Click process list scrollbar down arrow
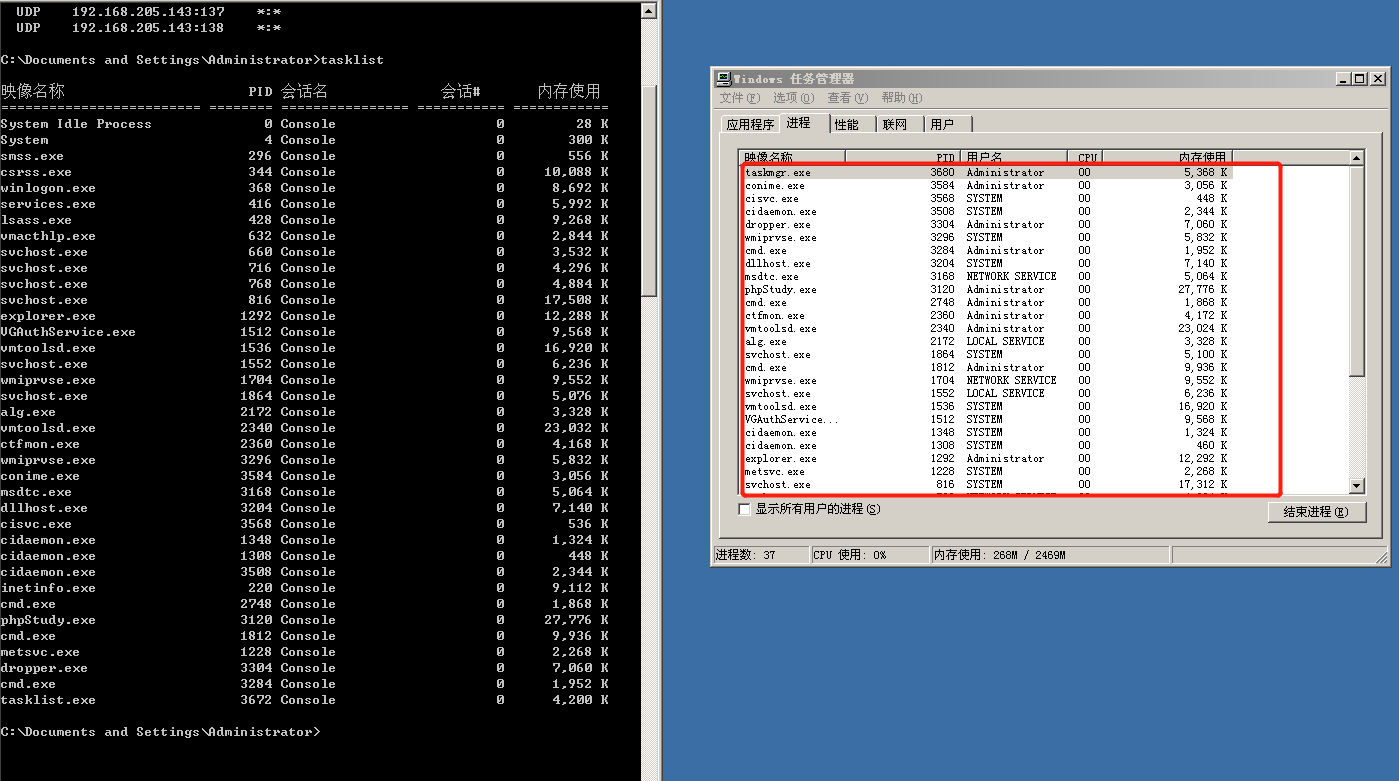 (1358, 487)
